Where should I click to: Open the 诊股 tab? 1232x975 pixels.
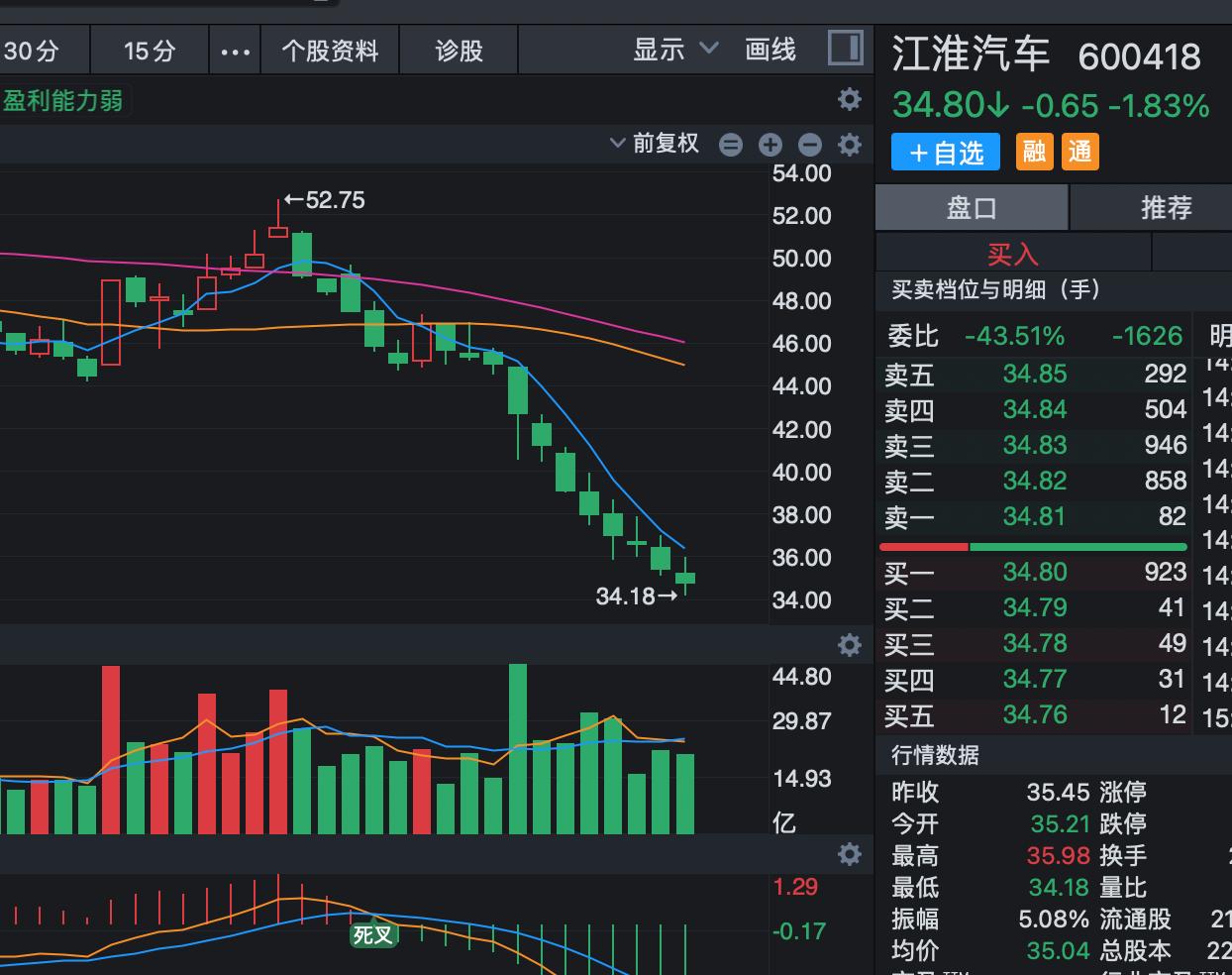459,51
